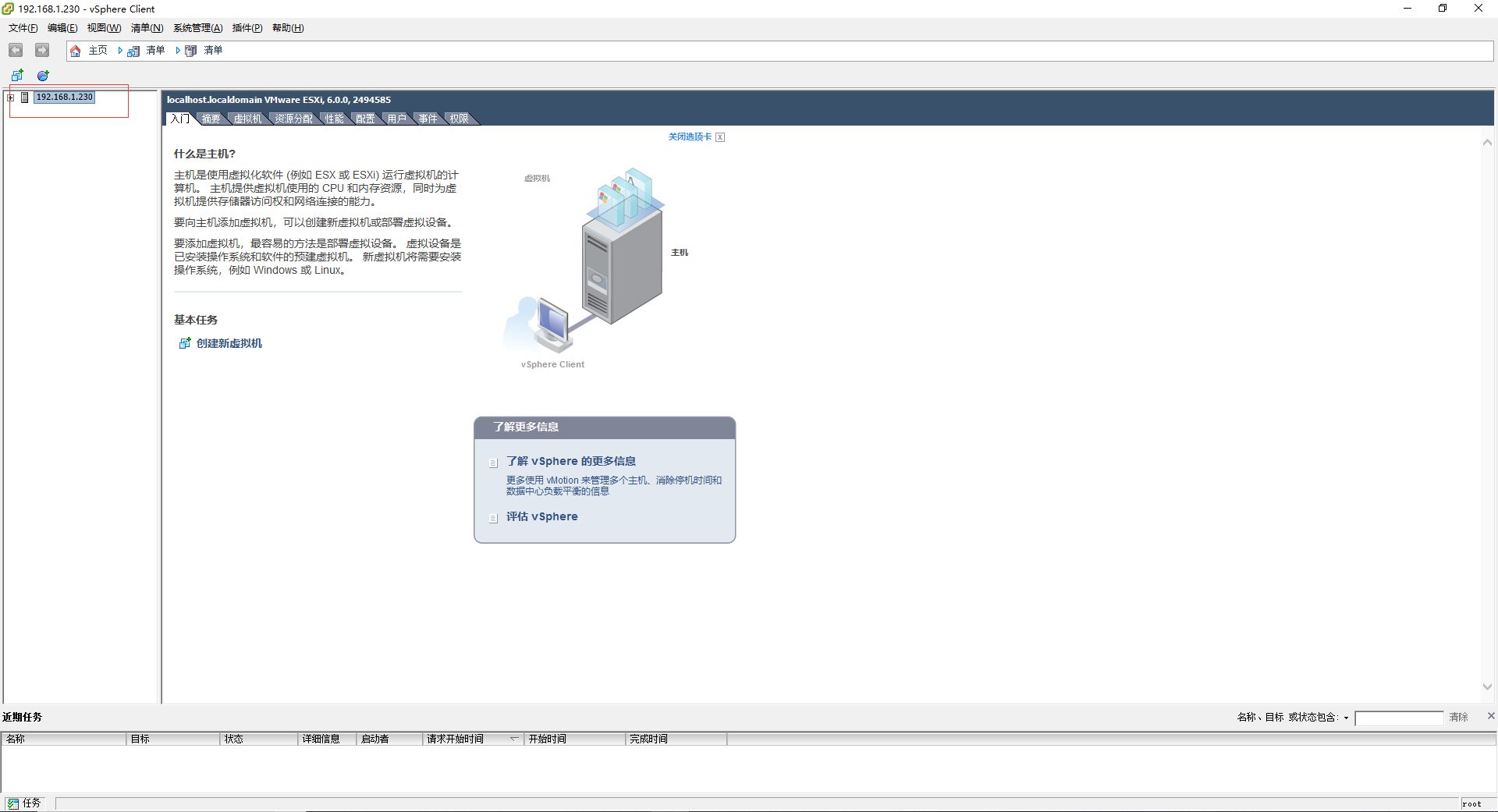Switch to the 入门 tab
The width and height of the screenshot is (1498, 812).
pos(179,119)
